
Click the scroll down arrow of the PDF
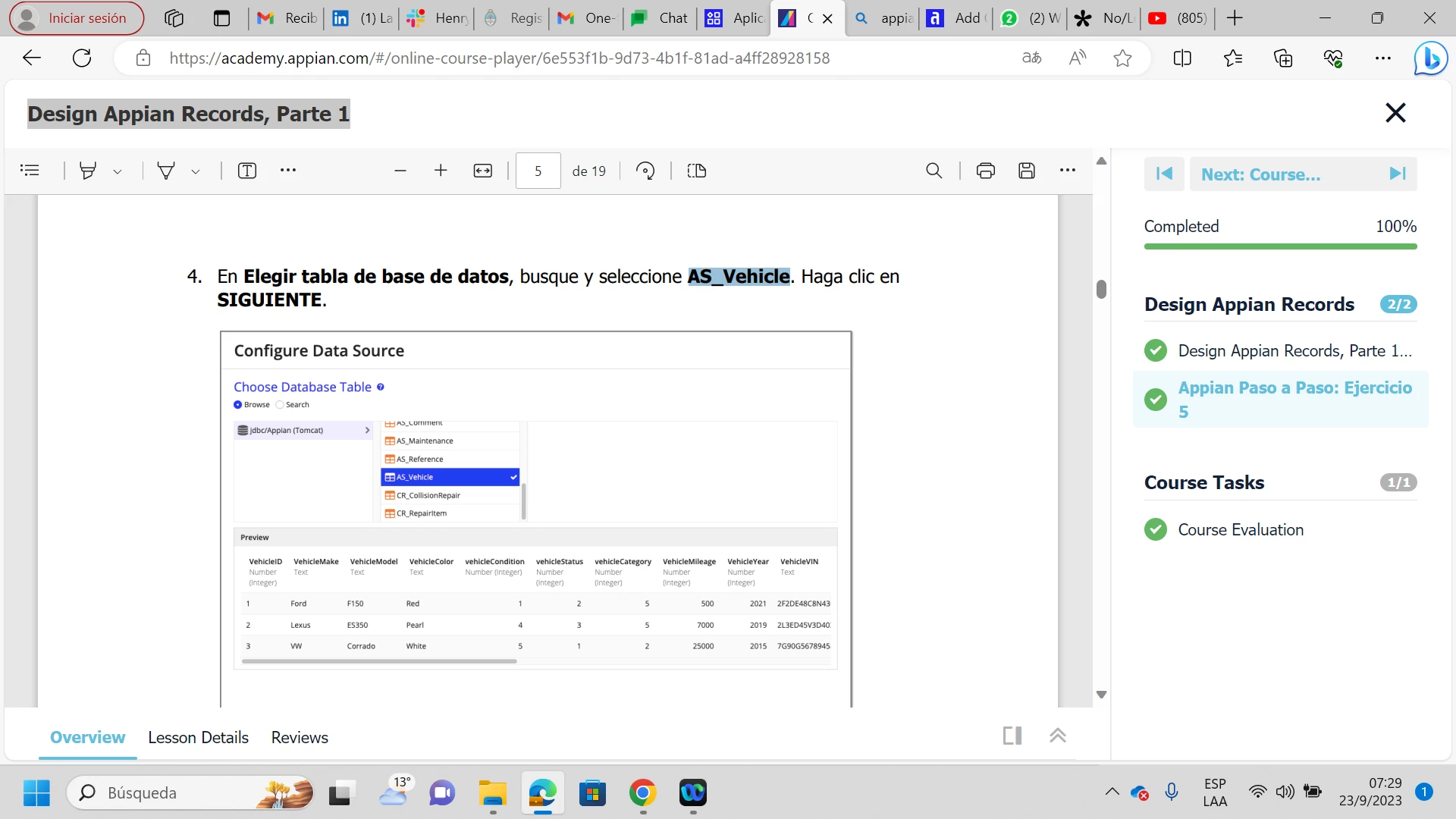(1102, 695)
